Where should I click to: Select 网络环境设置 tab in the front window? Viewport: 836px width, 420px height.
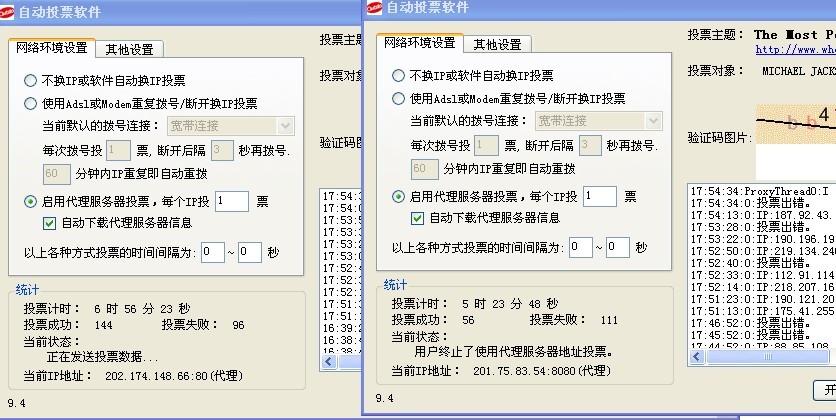pyautogui.click(x=418, y=43)
